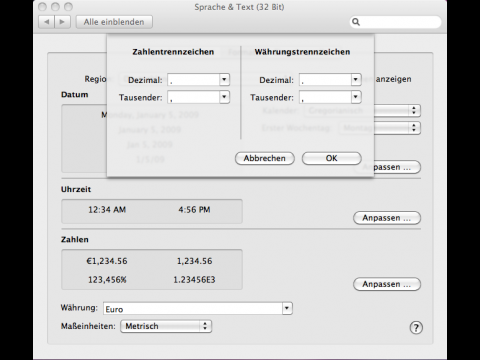This screenshot has width=480, height=360.
Task: Open the Erster Wochentag popup
Action: 380,128
